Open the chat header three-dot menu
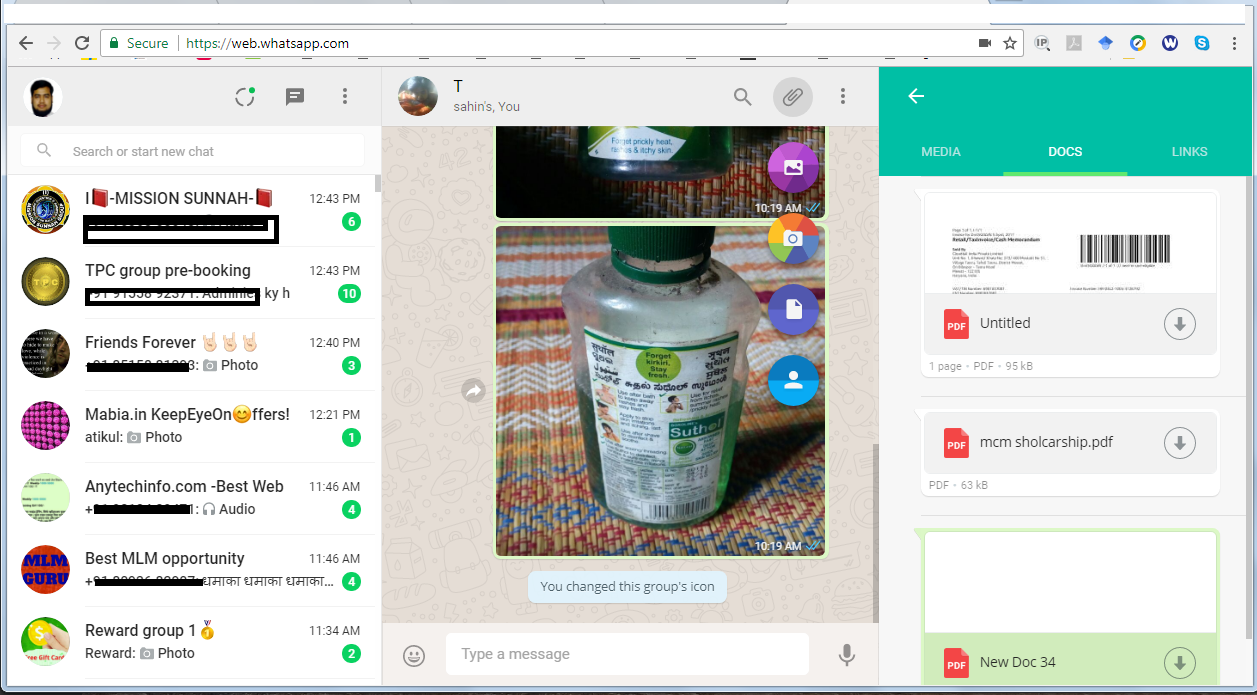Viewport: 1257px width, 695px height. point(843,97)
